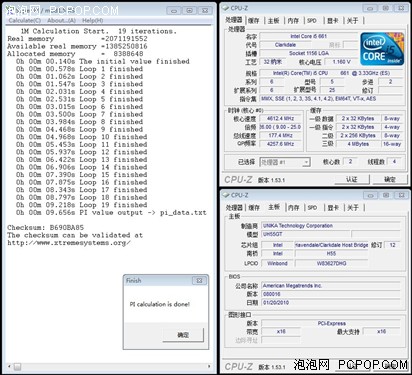This screenshot has width=412, height=375.
Task: Click the 认证 button in CPU-Z
Action: 352,179
